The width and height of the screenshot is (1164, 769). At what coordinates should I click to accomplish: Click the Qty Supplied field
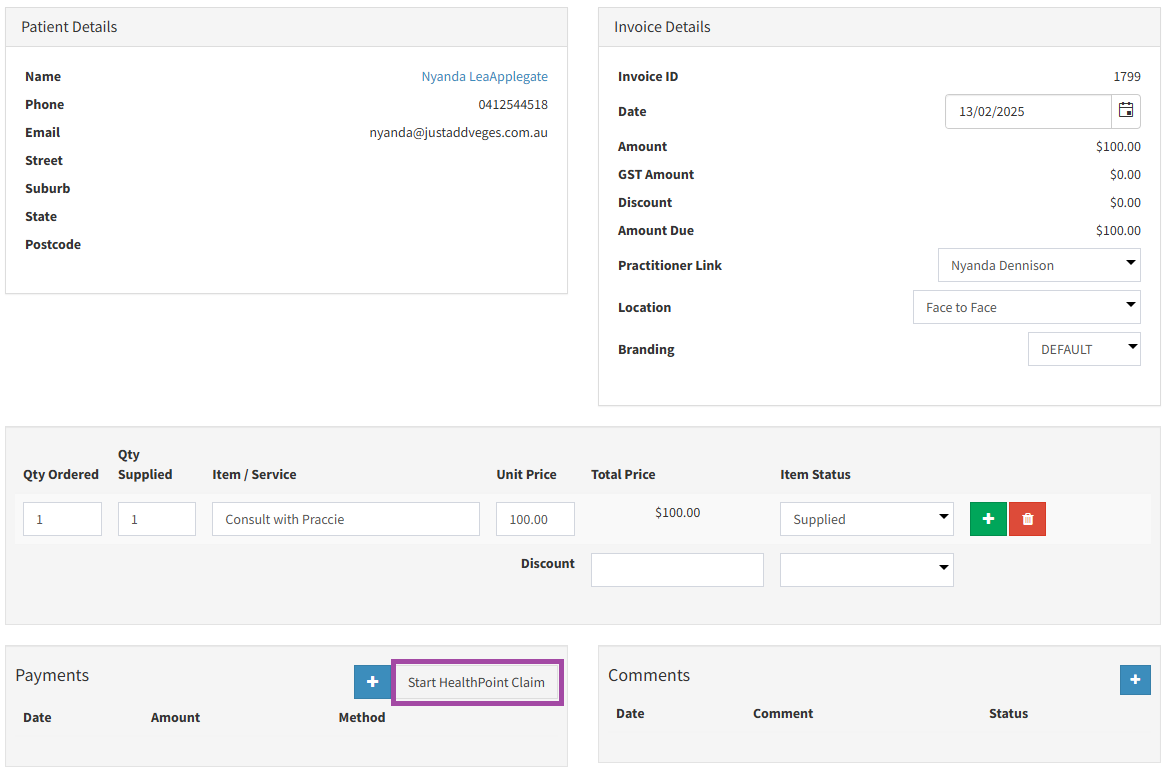tap(157, 519)
